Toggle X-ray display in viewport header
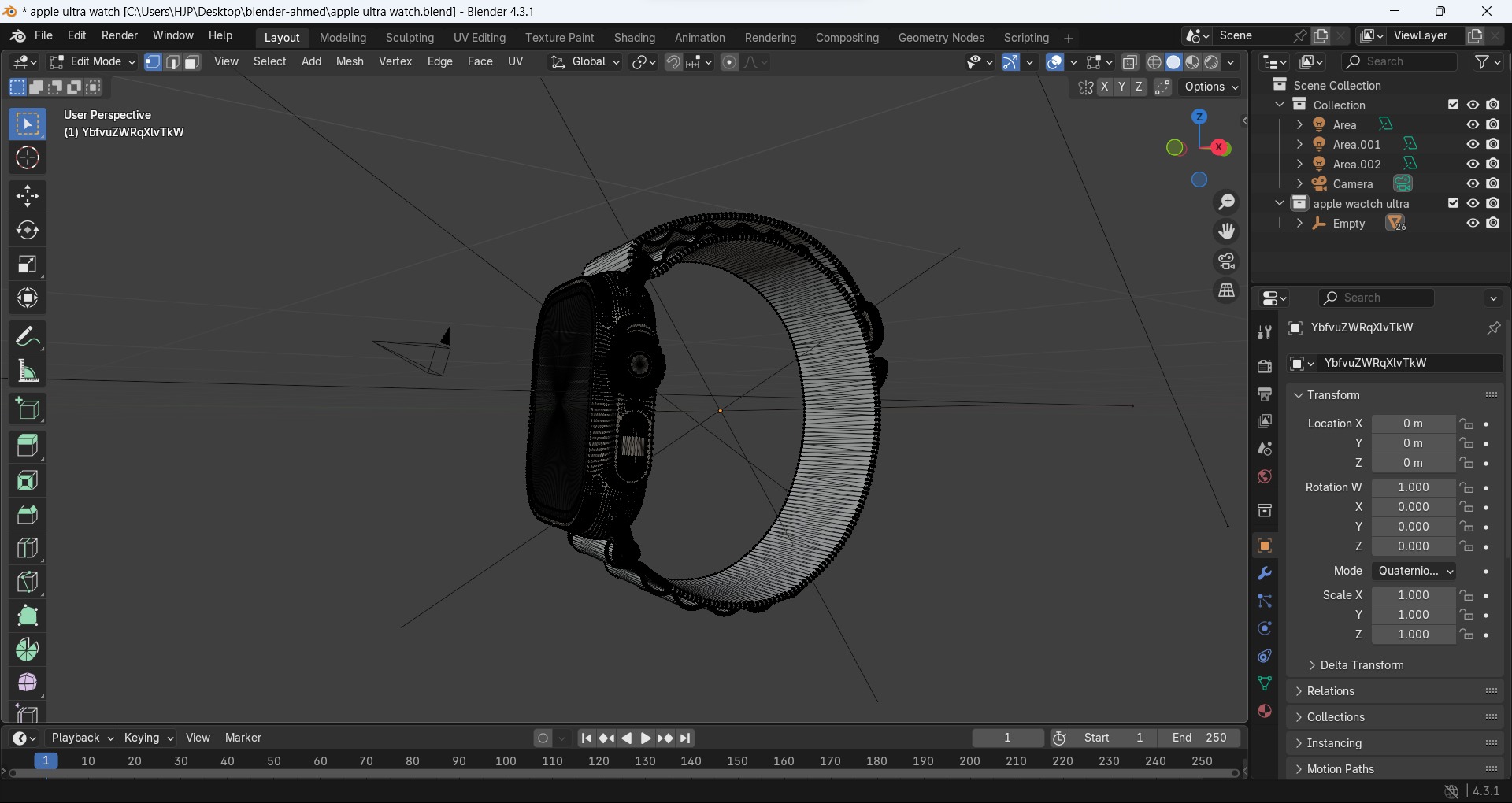The height and width of the screenshot is (803, 1512). (x=1130, y=62)
